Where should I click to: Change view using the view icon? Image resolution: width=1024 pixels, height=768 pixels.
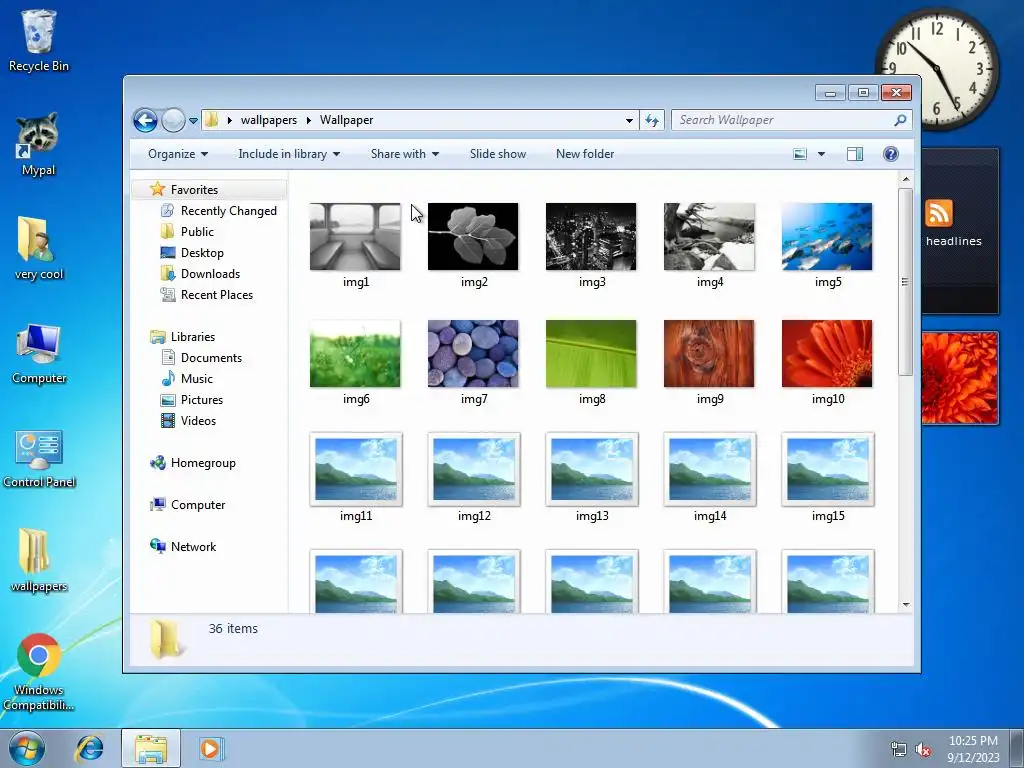click(800, 154)
